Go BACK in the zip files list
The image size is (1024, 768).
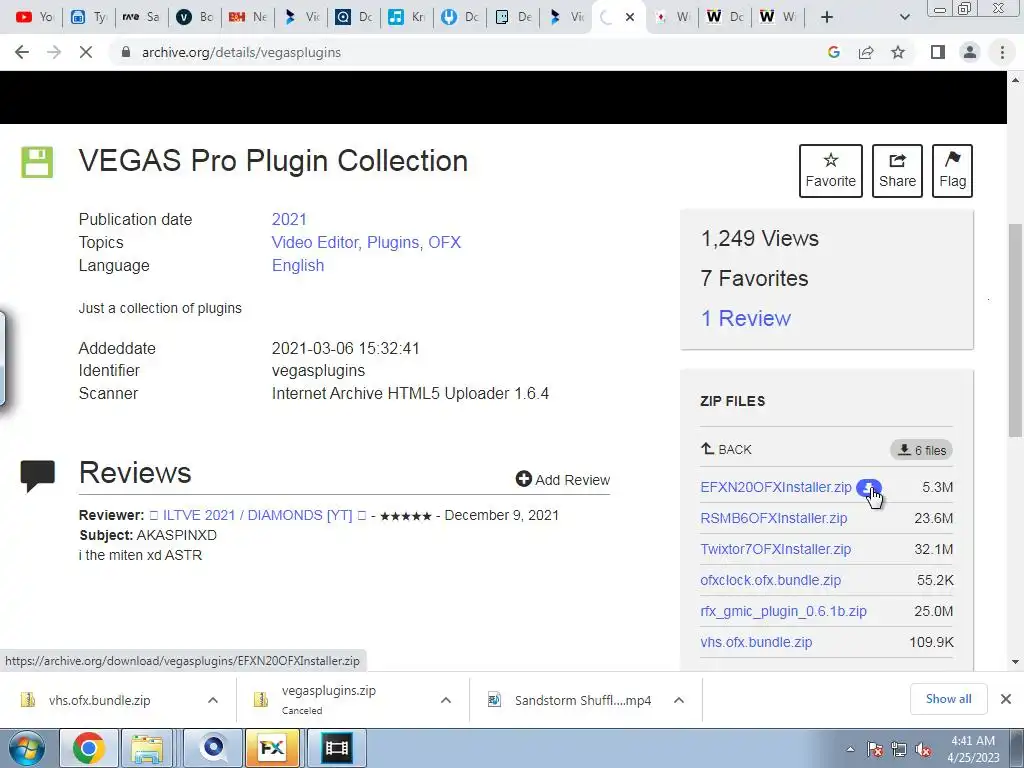click(x=726, y=449)
